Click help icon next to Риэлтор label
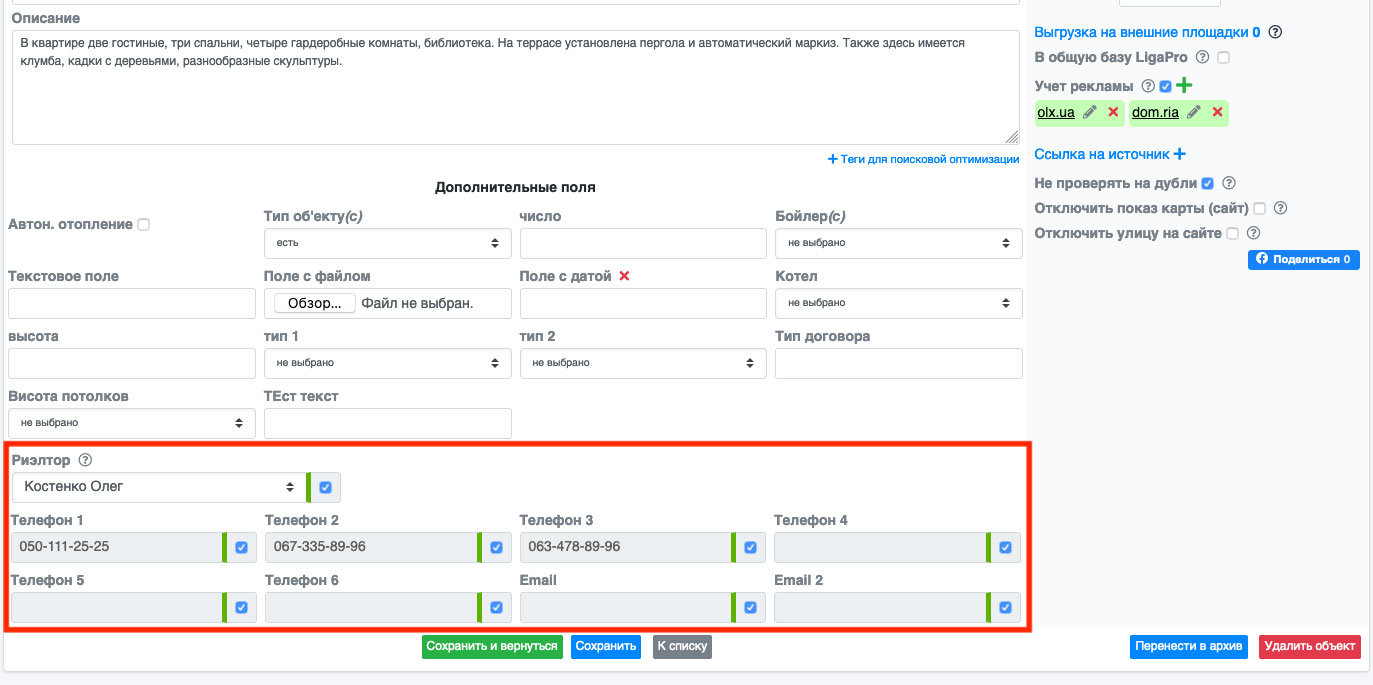 point(85,460)
